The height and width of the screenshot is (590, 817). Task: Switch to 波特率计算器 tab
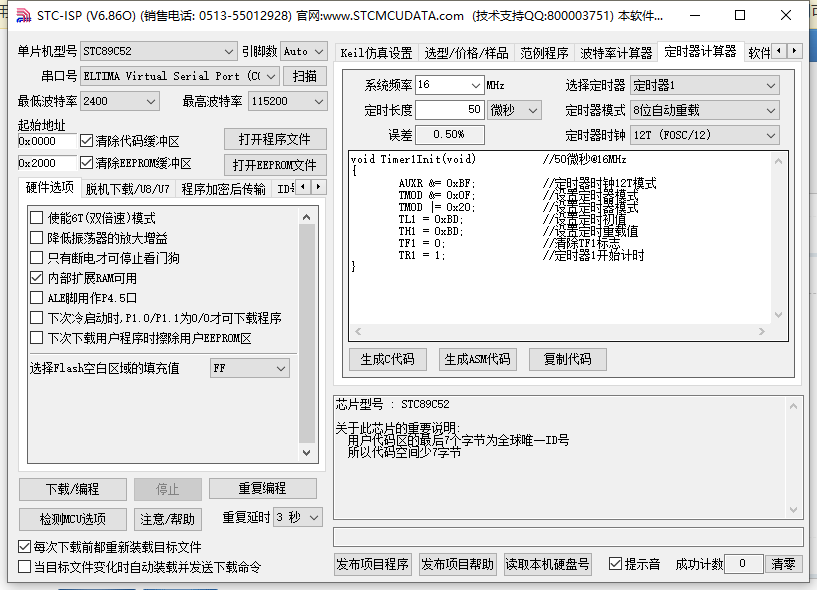[x=616, y=53]
